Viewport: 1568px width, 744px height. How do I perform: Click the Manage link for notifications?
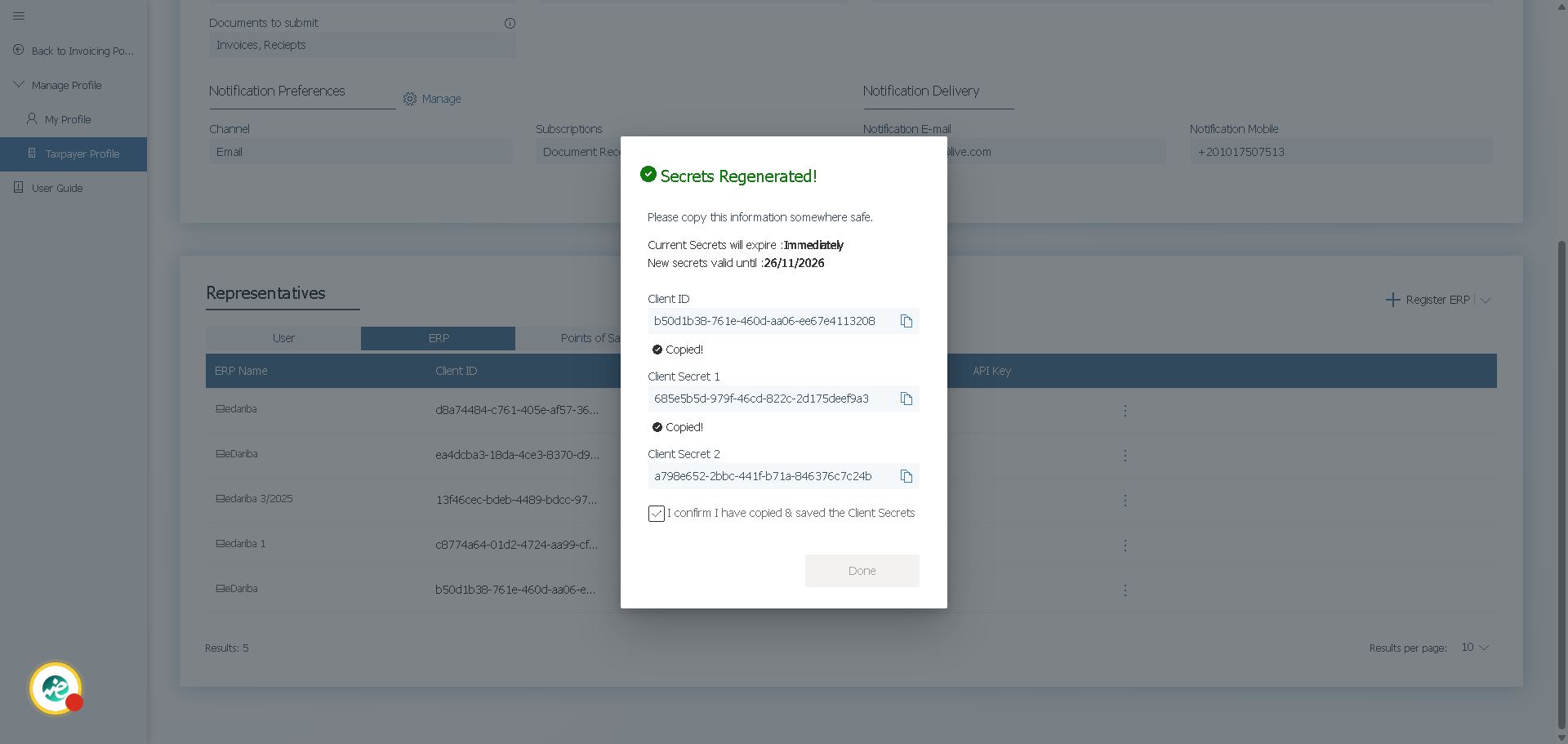click(x=442, y=99)
